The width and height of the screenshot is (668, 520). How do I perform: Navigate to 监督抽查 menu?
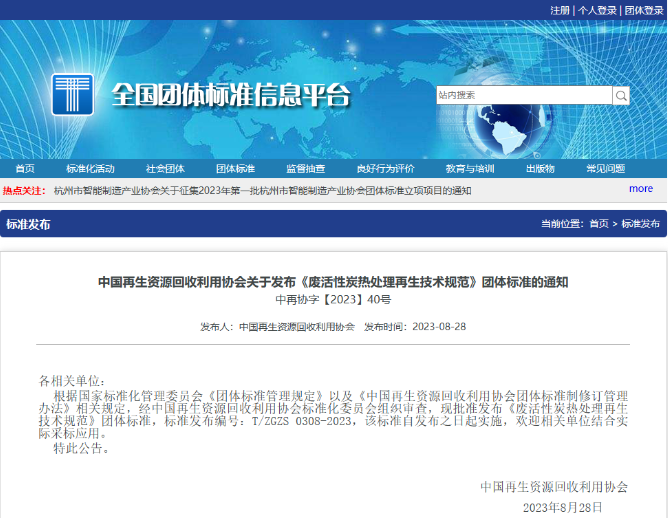coord(305,169)
